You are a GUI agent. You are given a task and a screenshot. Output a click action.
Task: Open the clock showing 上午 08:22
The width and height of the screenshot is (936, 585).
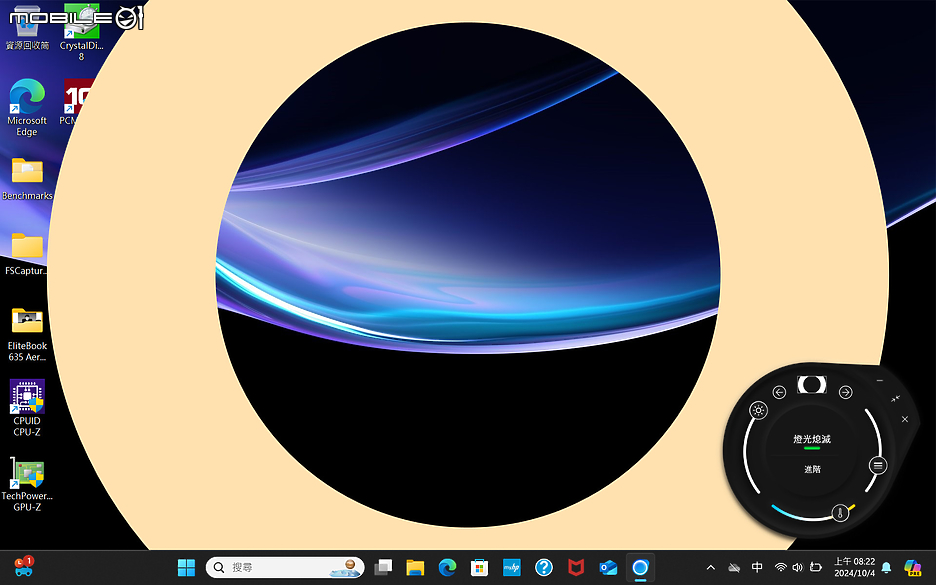pyautogui.click(x=854, y=567)
